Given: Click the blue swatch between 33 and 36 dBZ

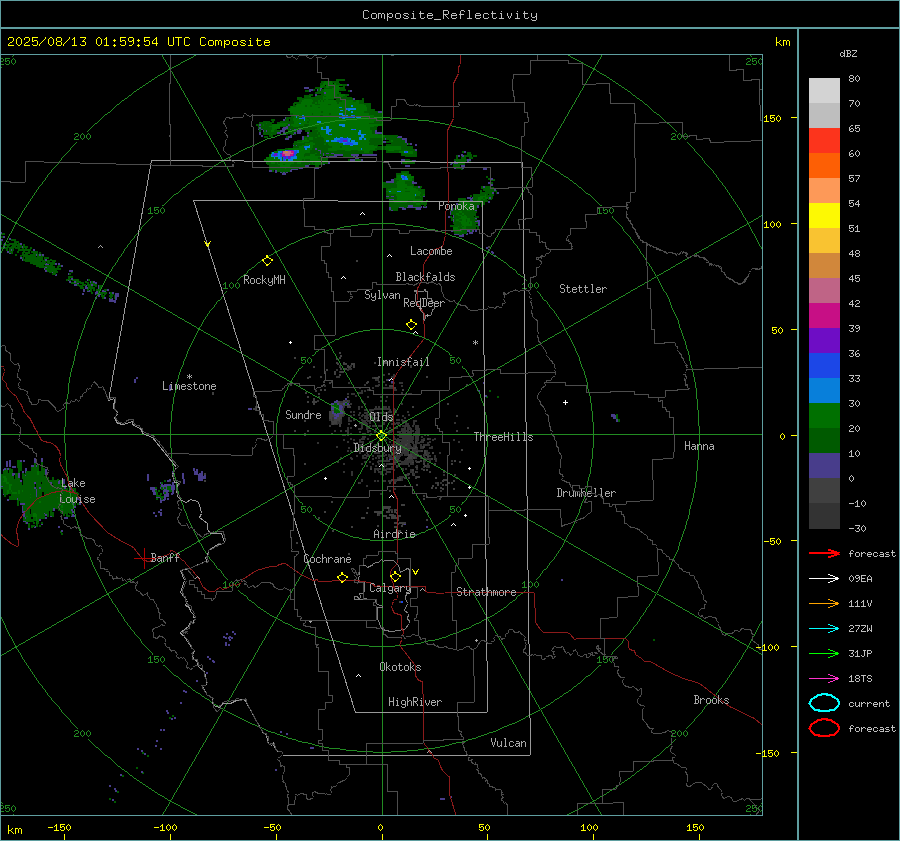Looking at the screenshot, I should pos(824,365).
